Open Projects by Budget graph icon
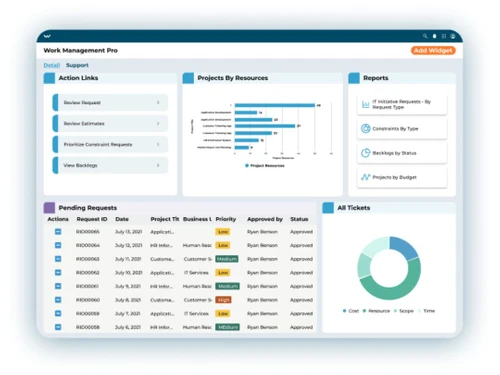Screen dimensions: 500x375 (x=366, y=177)
